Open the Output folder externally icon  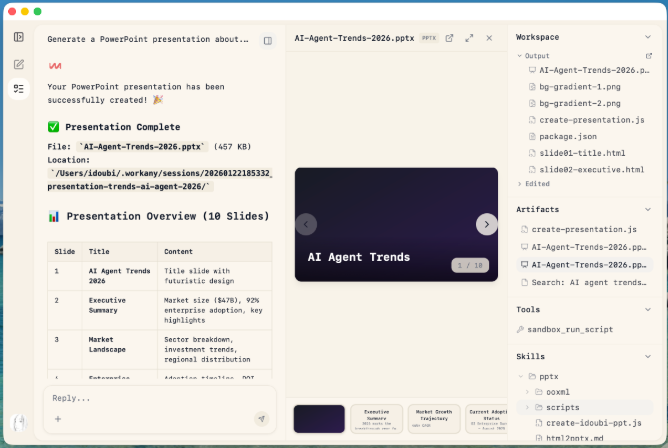[x=649, y=56]
